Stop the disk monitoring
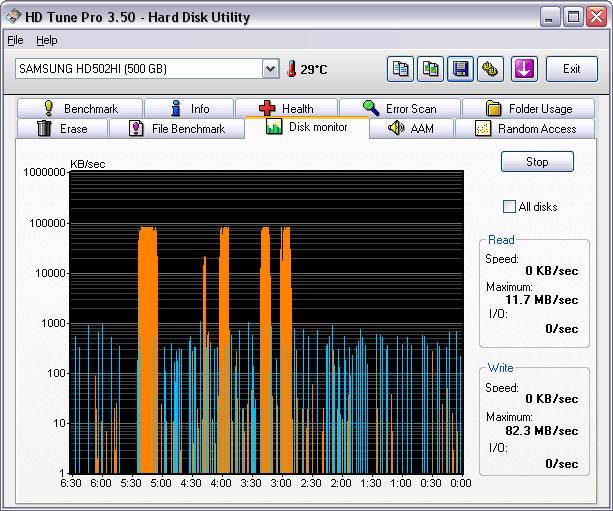 pos(537,161)
